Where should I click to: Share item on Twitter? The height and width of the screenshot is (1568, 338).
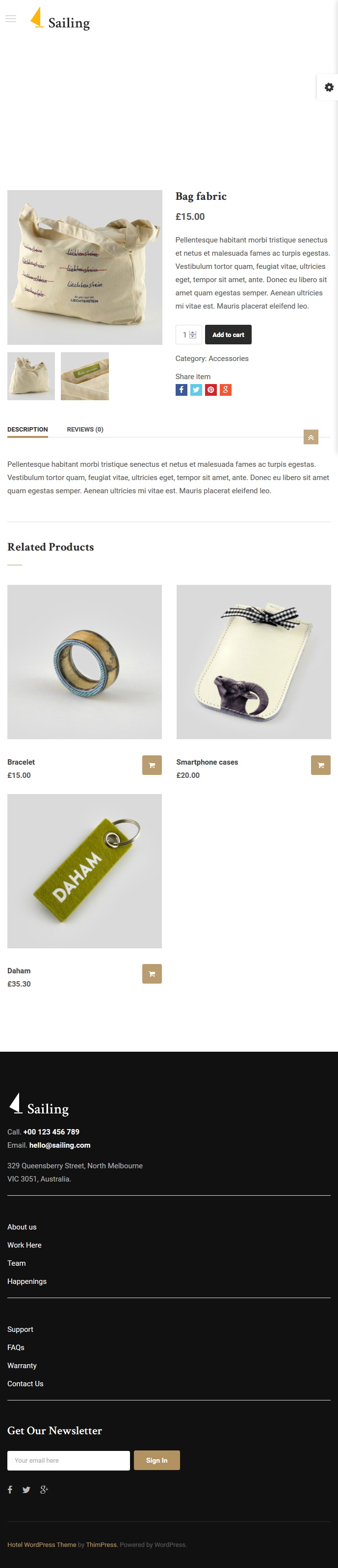click(196, 390)
